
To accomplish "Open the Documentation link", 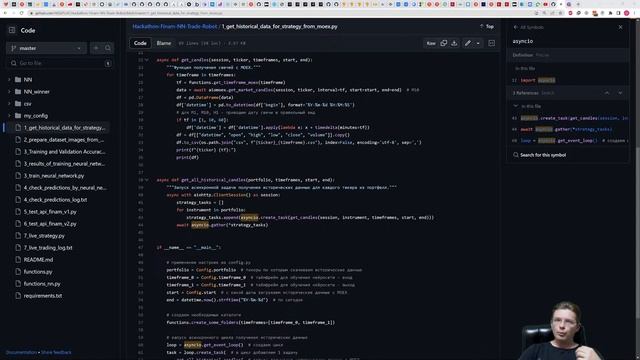I will coord(21,352).
